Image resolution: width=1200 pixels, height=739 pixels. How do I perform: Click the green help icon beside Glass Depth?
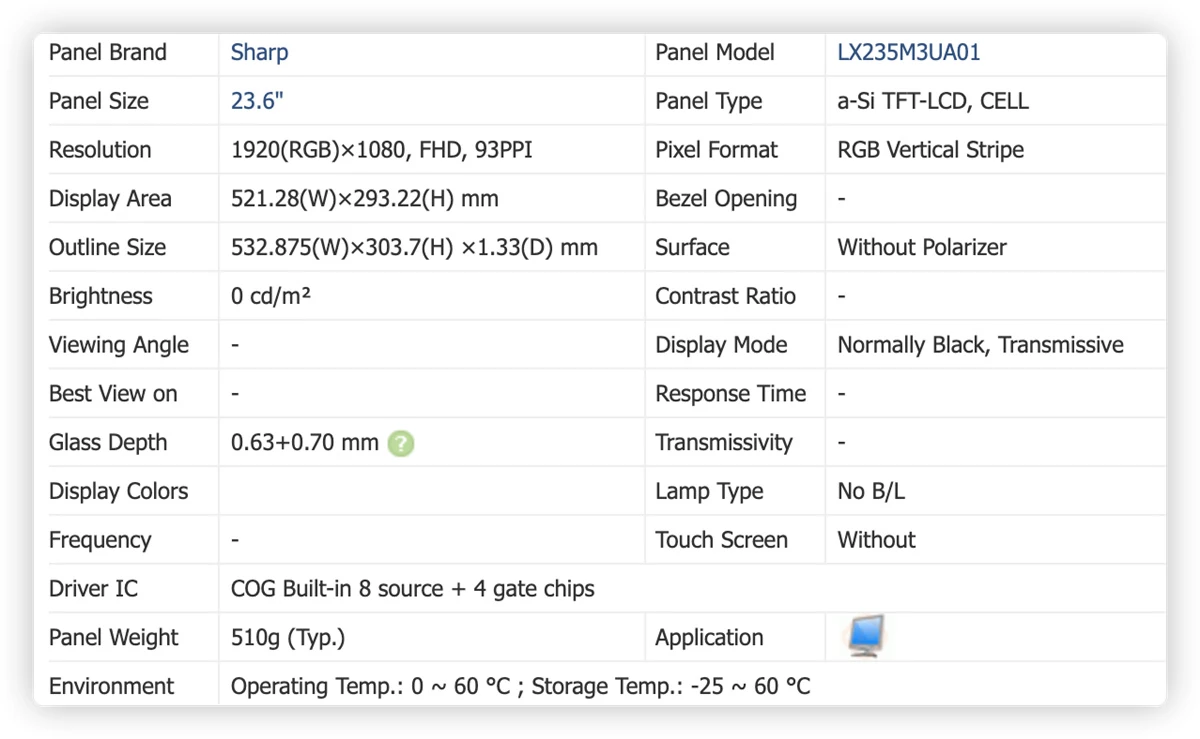[401, 443]
